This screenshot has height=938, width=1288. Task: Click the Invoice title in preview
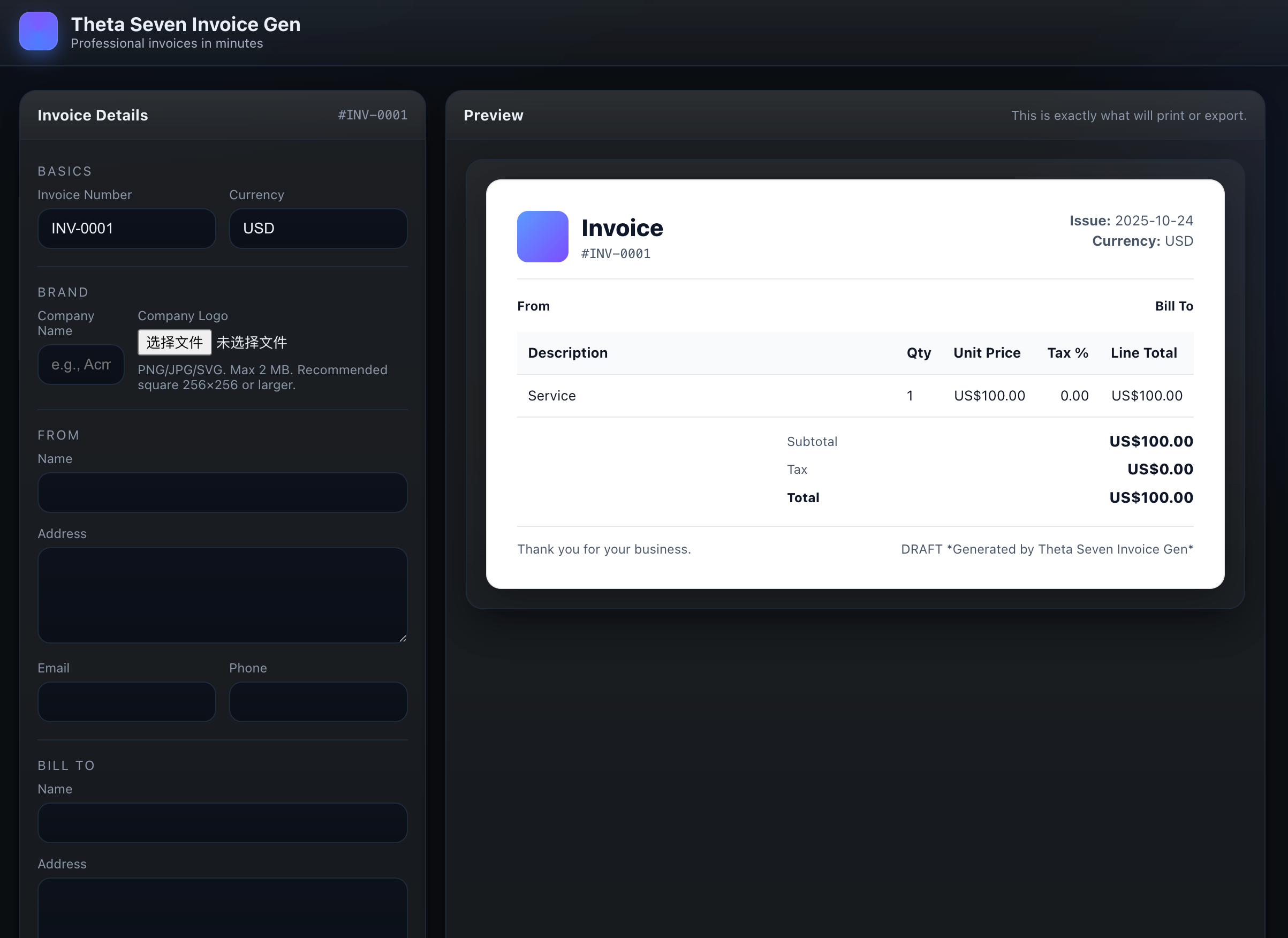pos(622,228)
